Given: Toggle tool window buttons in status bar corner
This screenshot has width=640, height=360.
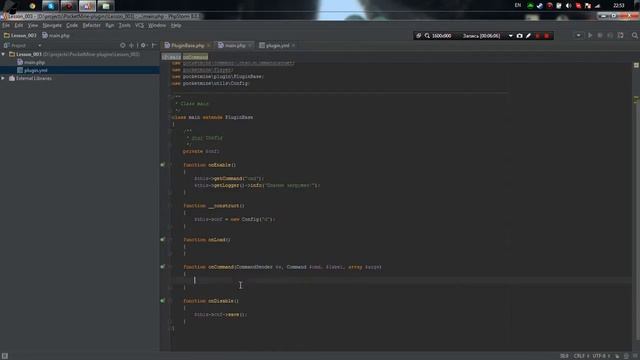Looking at the screenshot, I should (4, 356).
